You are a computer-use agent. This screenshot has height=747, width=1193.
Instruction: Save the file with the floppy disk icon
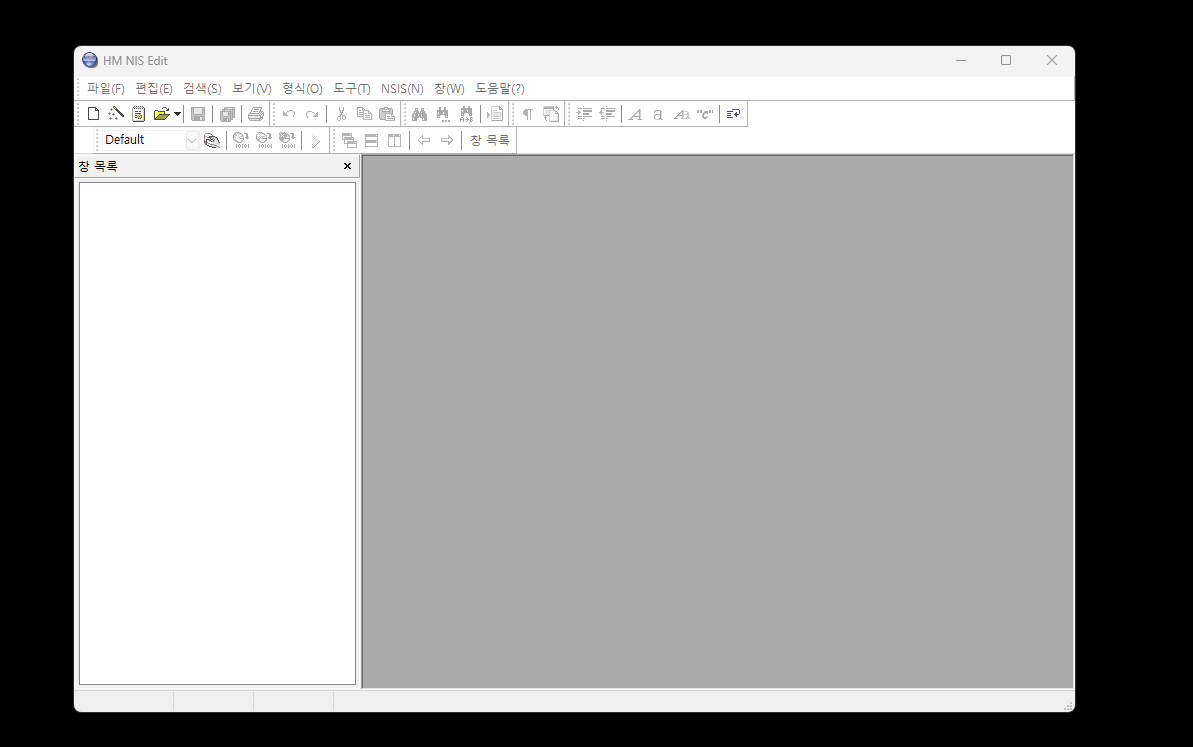198,114
